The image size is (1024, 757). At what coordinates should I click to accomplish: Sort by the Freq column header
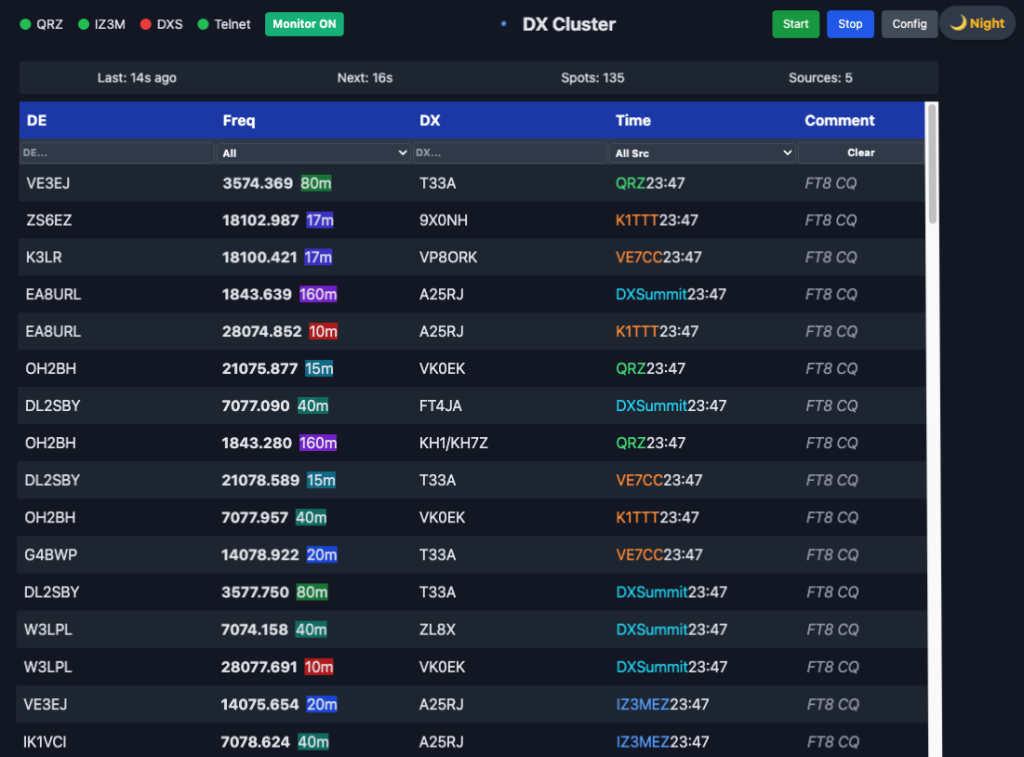(239, 120)
